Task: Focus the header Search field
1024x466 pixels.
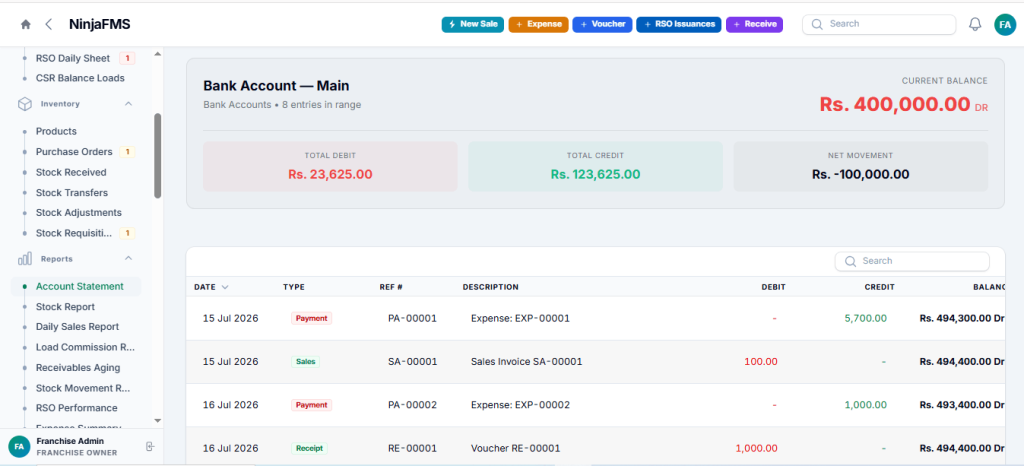Action: point(879,24)
